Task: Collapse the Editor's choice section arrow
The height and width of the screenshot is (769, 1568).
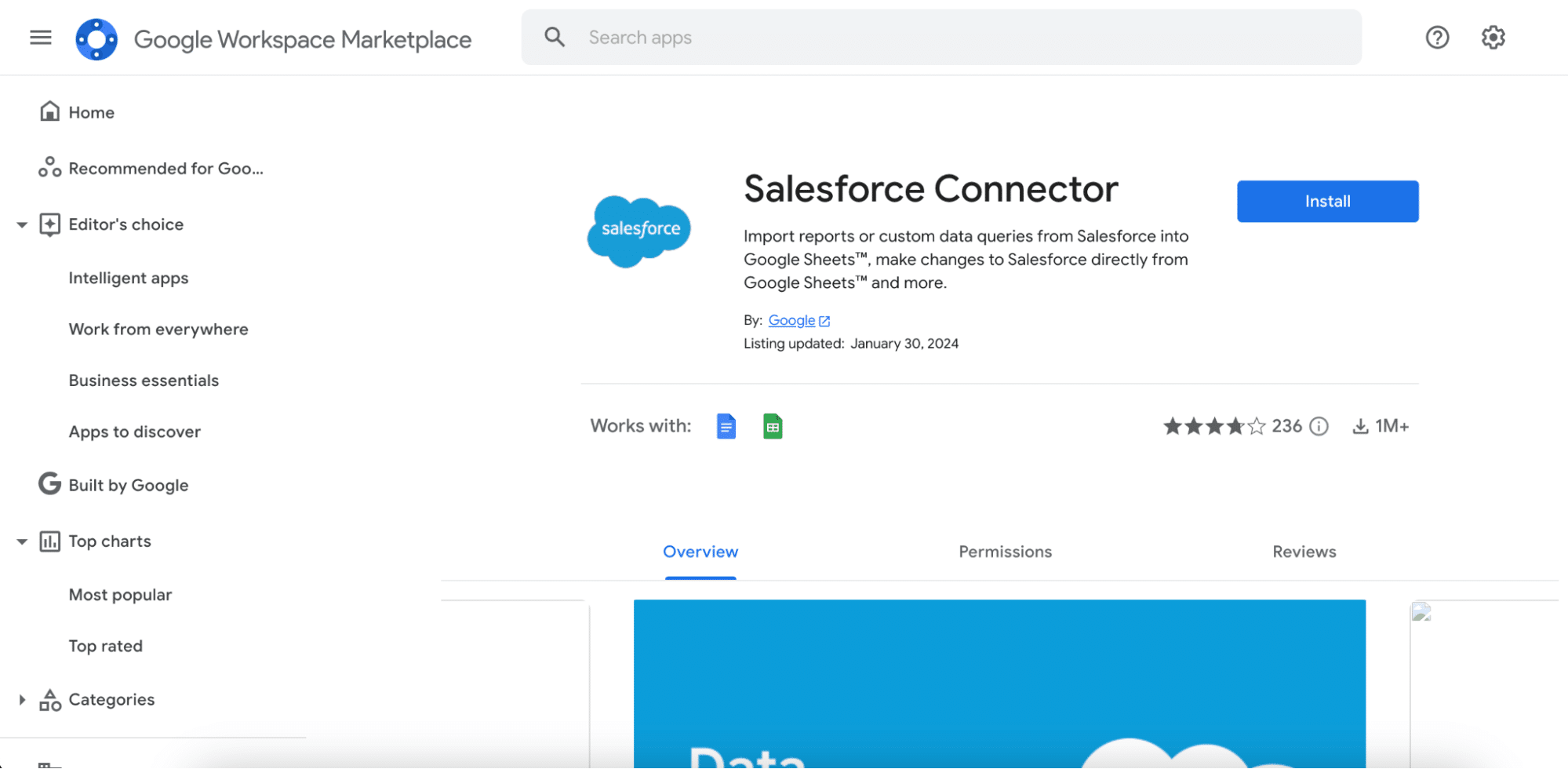Action: tap(22, 225)
